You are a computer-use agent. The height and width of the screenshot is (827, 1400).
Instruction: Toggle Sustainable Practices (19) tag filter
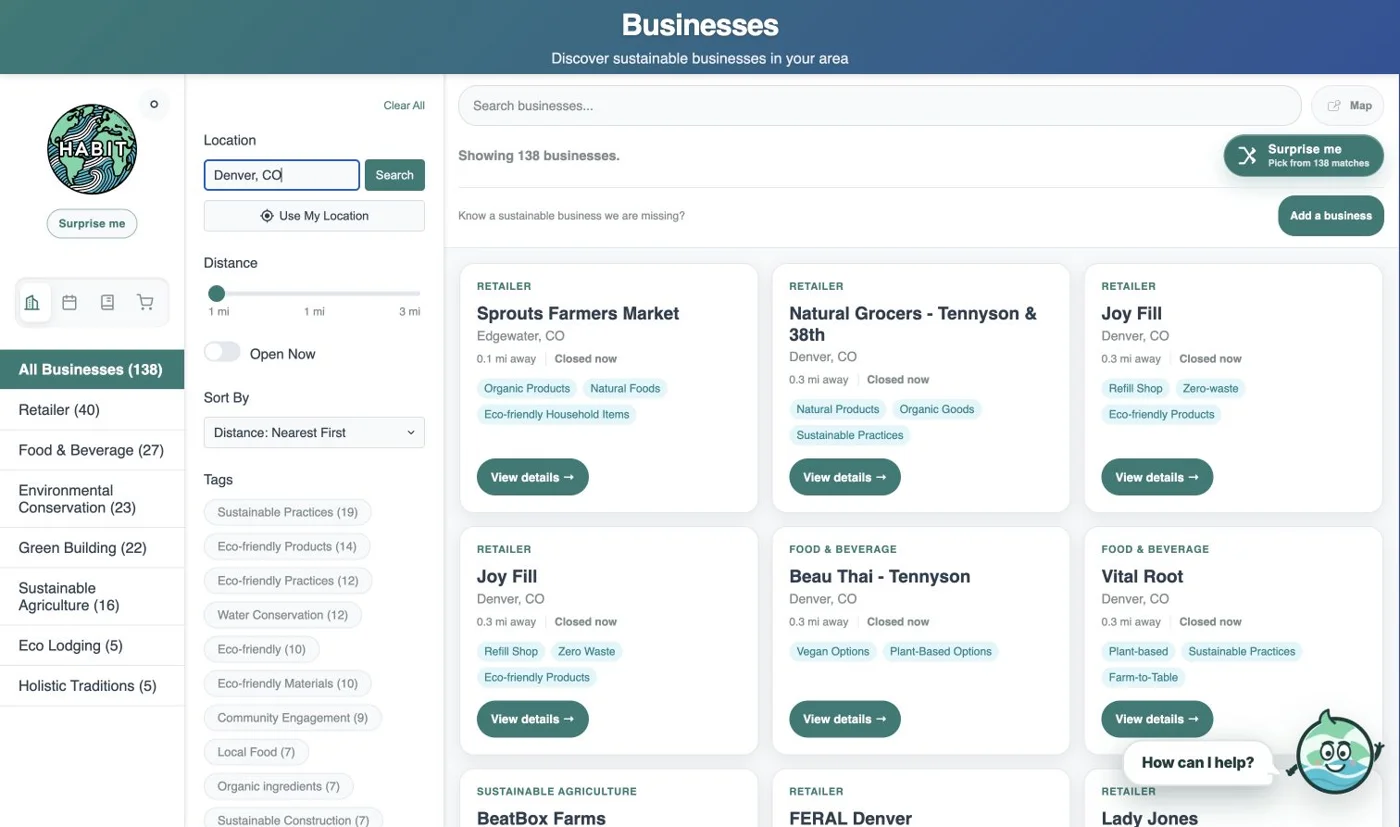(287, 512)
